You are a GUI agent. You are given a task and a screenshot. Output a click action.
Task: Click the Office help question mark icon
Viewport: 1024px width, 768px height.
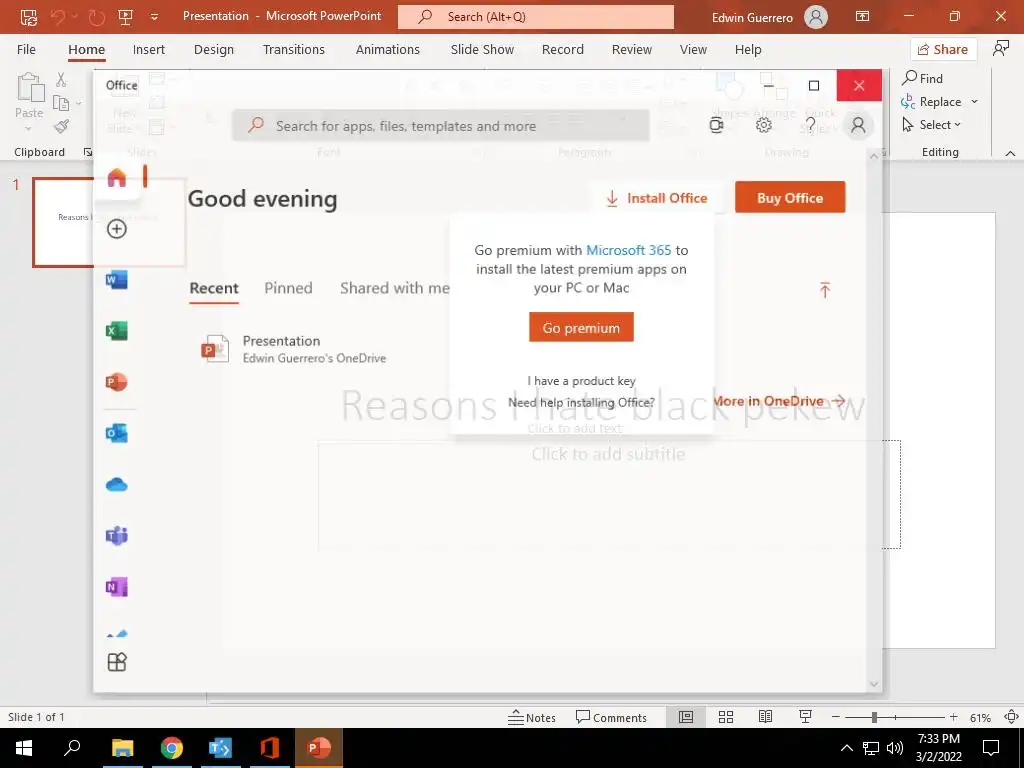[x=810, y=125]
